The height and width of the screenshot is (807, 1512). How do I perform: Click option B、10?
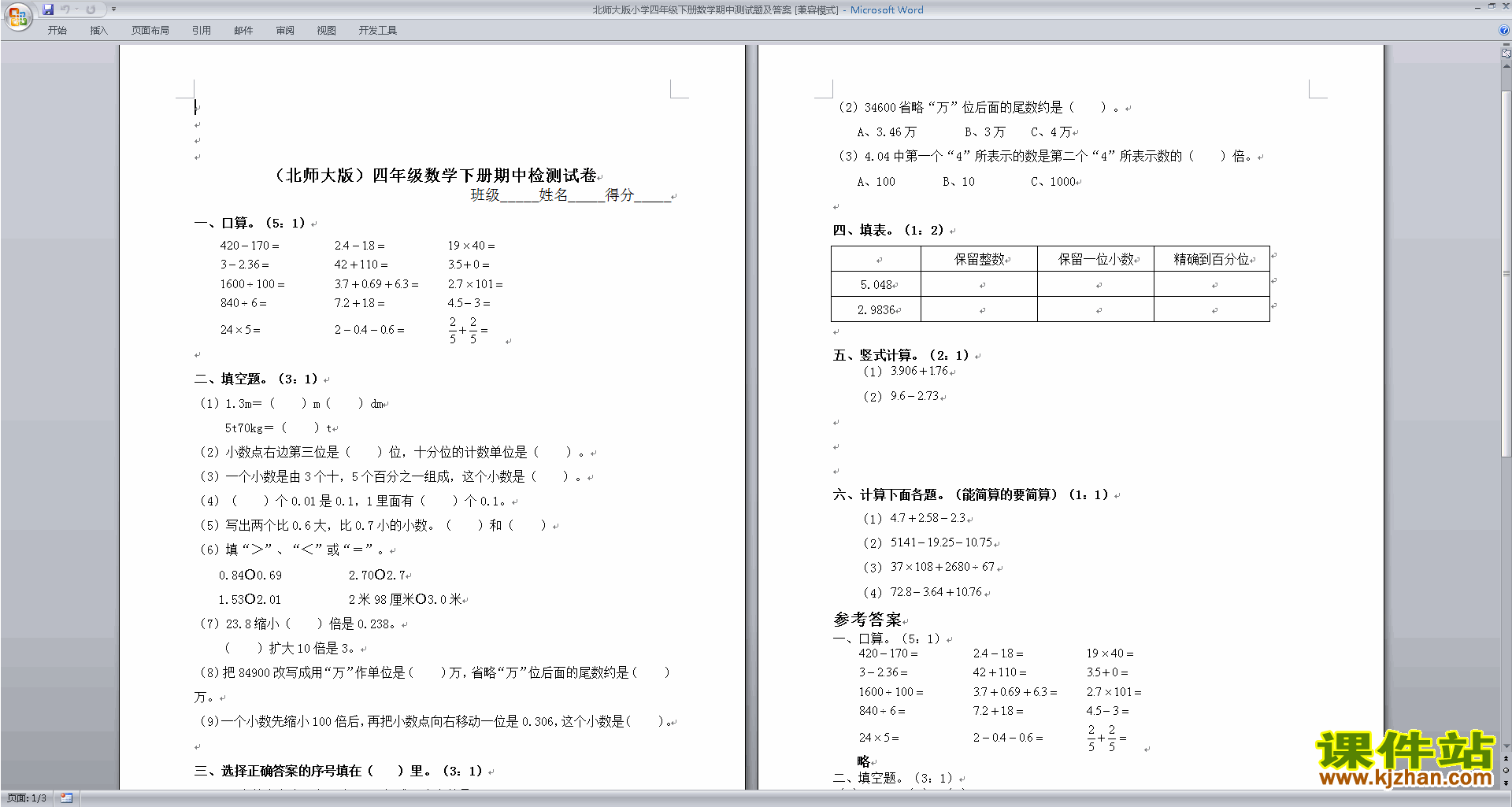pos(958,181)
